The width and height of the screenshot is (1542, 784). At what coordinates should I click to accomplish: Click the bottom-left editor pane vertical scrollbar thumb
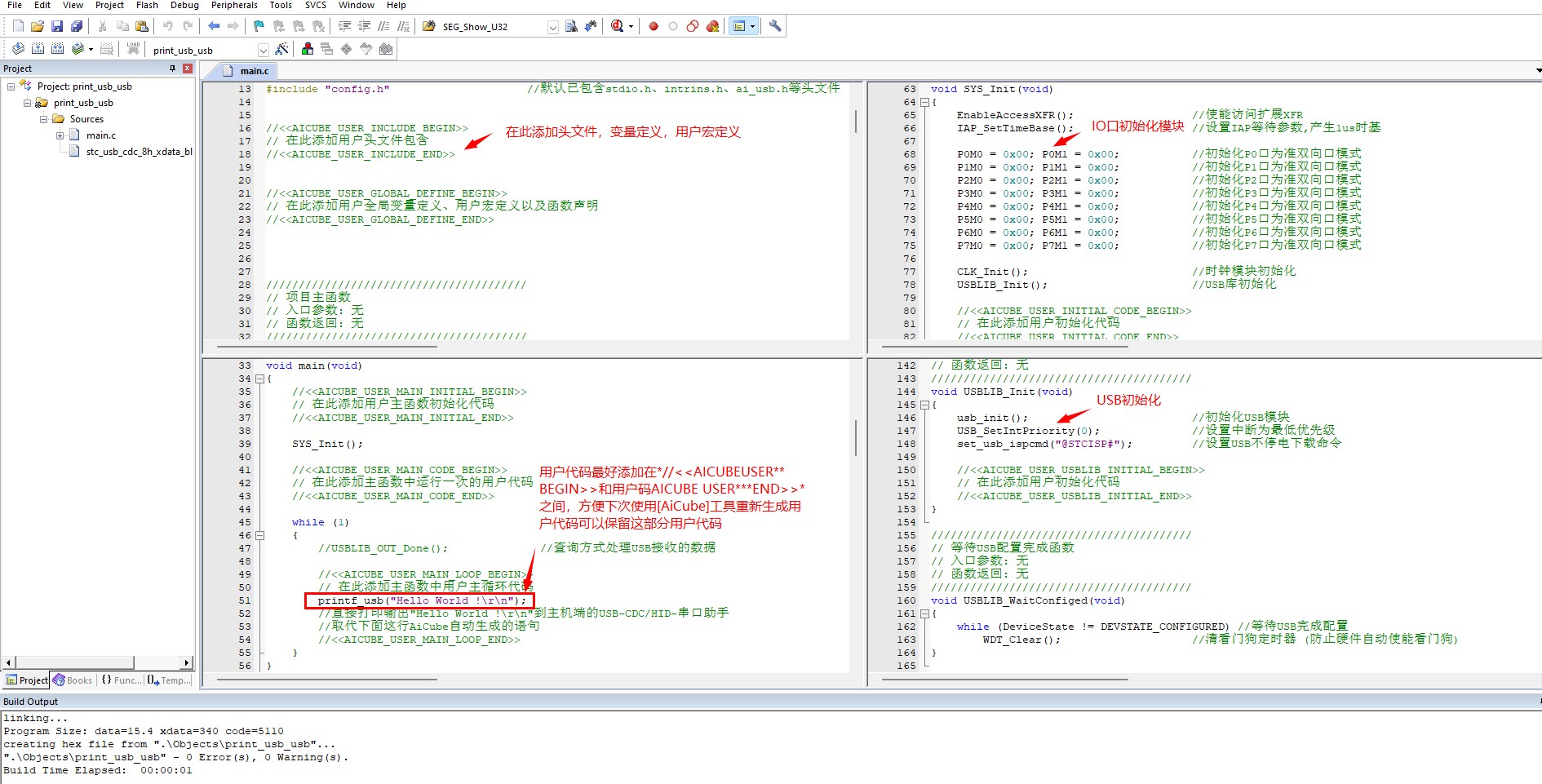[x=856, y=438]
